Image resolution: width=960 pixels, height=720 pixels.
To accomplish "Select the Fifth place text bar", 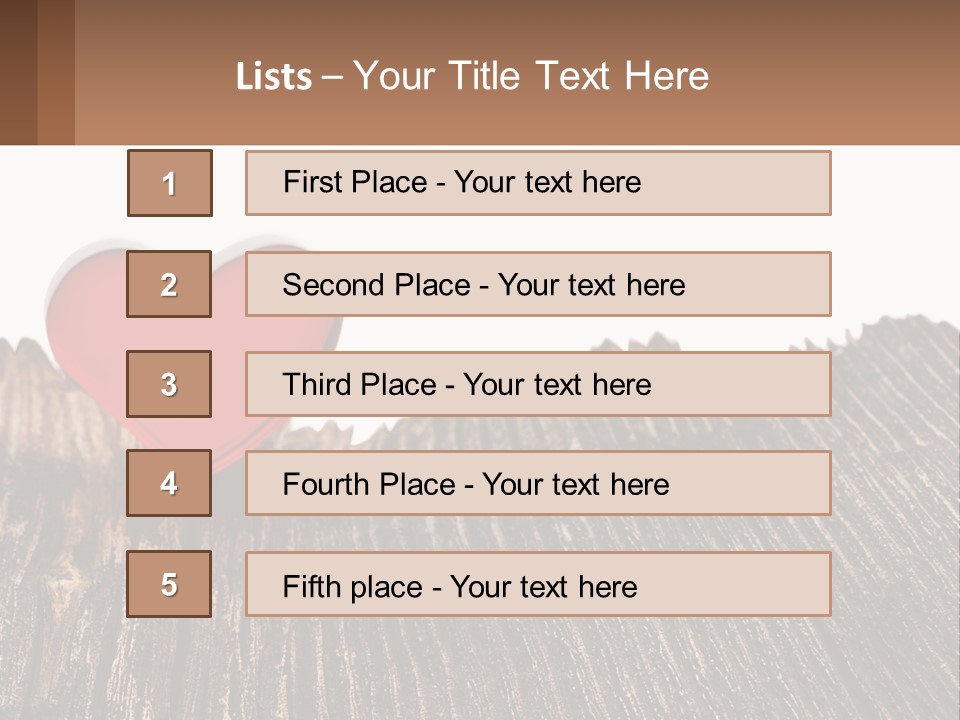I will [x=538, y=584].
